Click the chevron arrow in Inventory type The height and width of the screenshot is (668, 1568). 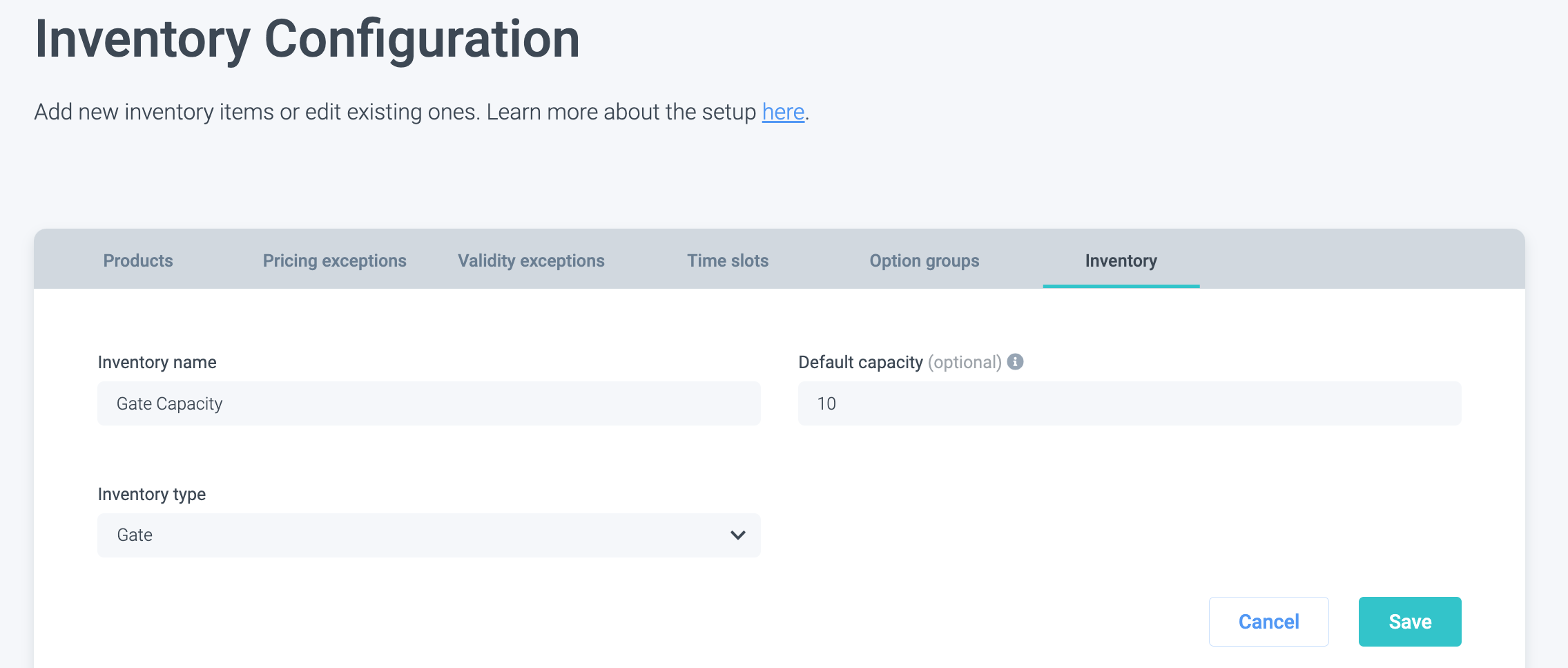click(738, 535)
